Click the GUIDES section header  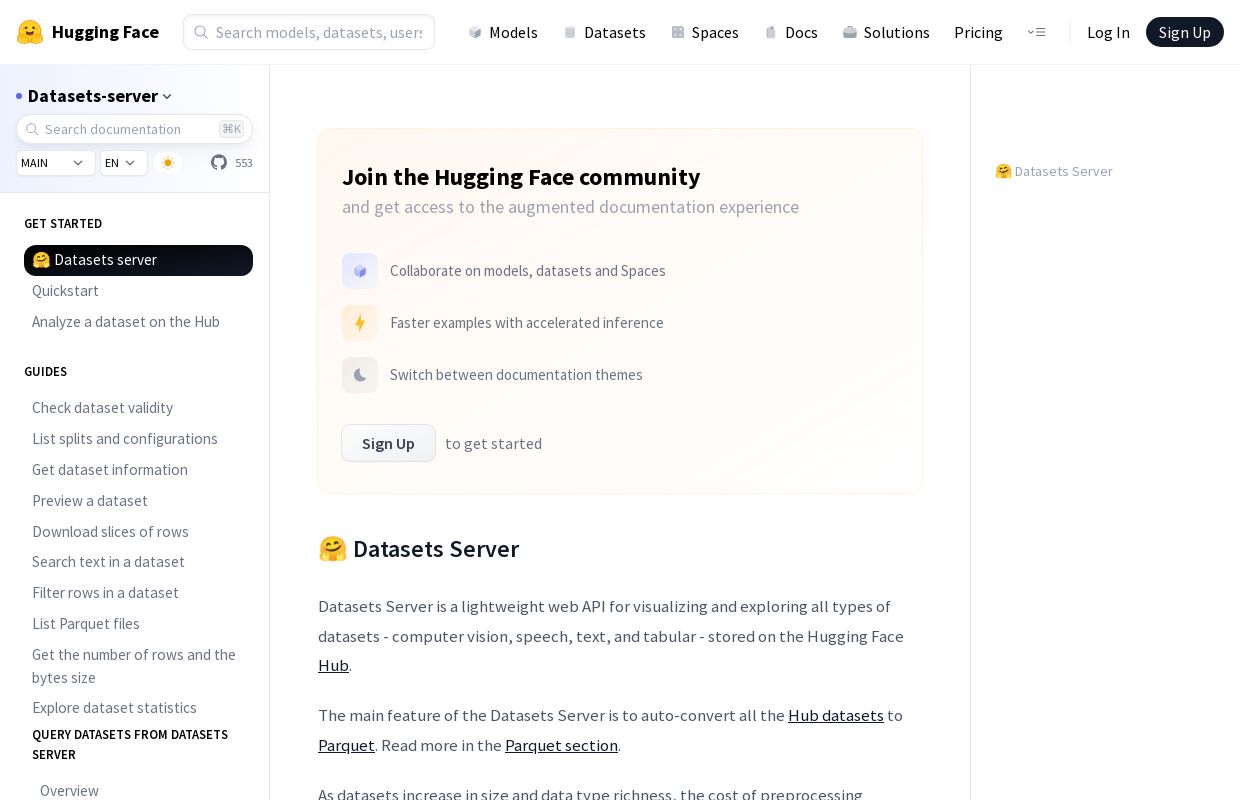click(45, 372)
